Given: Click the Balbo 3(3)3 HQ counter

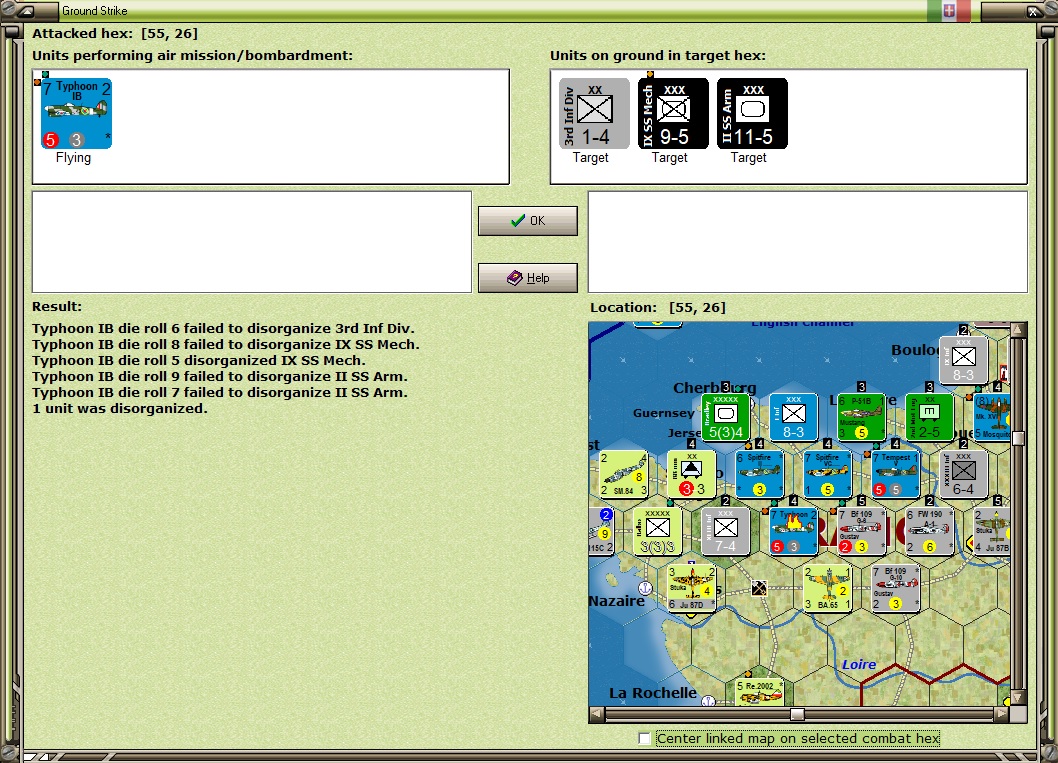Looking at the screenshot, I should tap(657, 531).
